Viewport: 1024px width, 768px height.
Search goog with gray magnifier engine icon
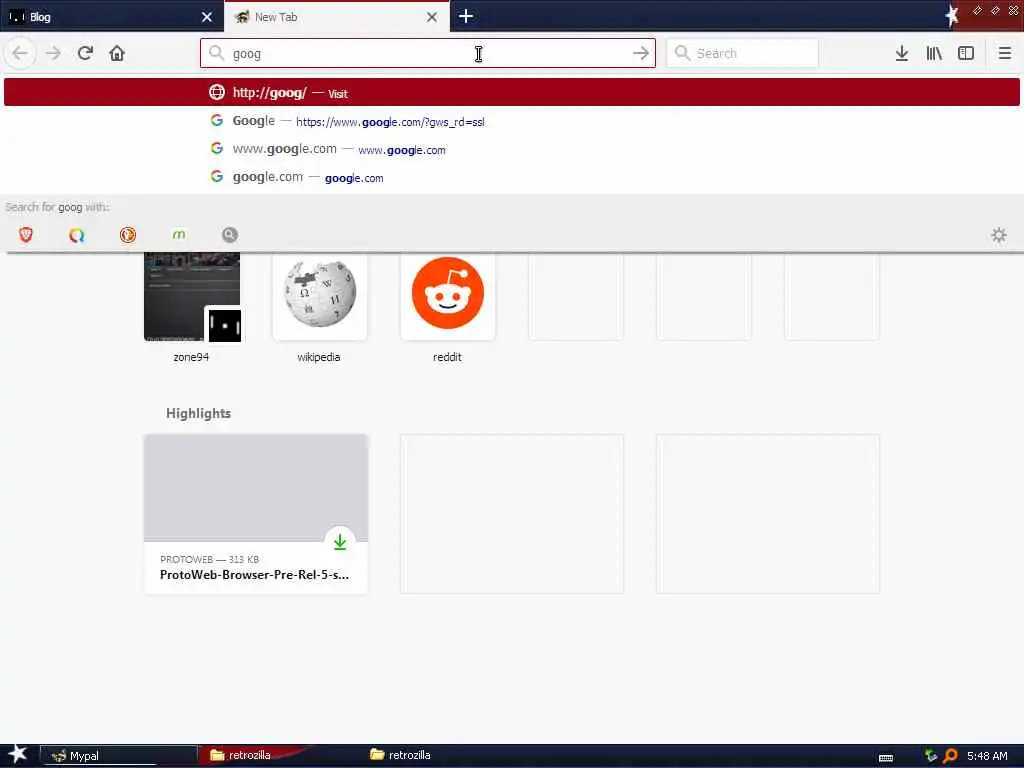[230, 235]
